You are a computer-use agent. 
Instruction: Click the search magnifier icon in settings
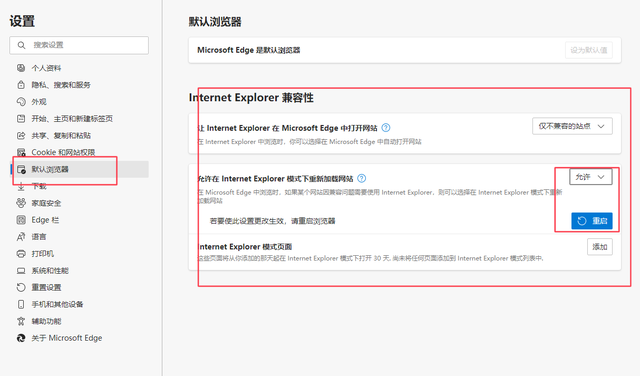click(x=21, y=45)
